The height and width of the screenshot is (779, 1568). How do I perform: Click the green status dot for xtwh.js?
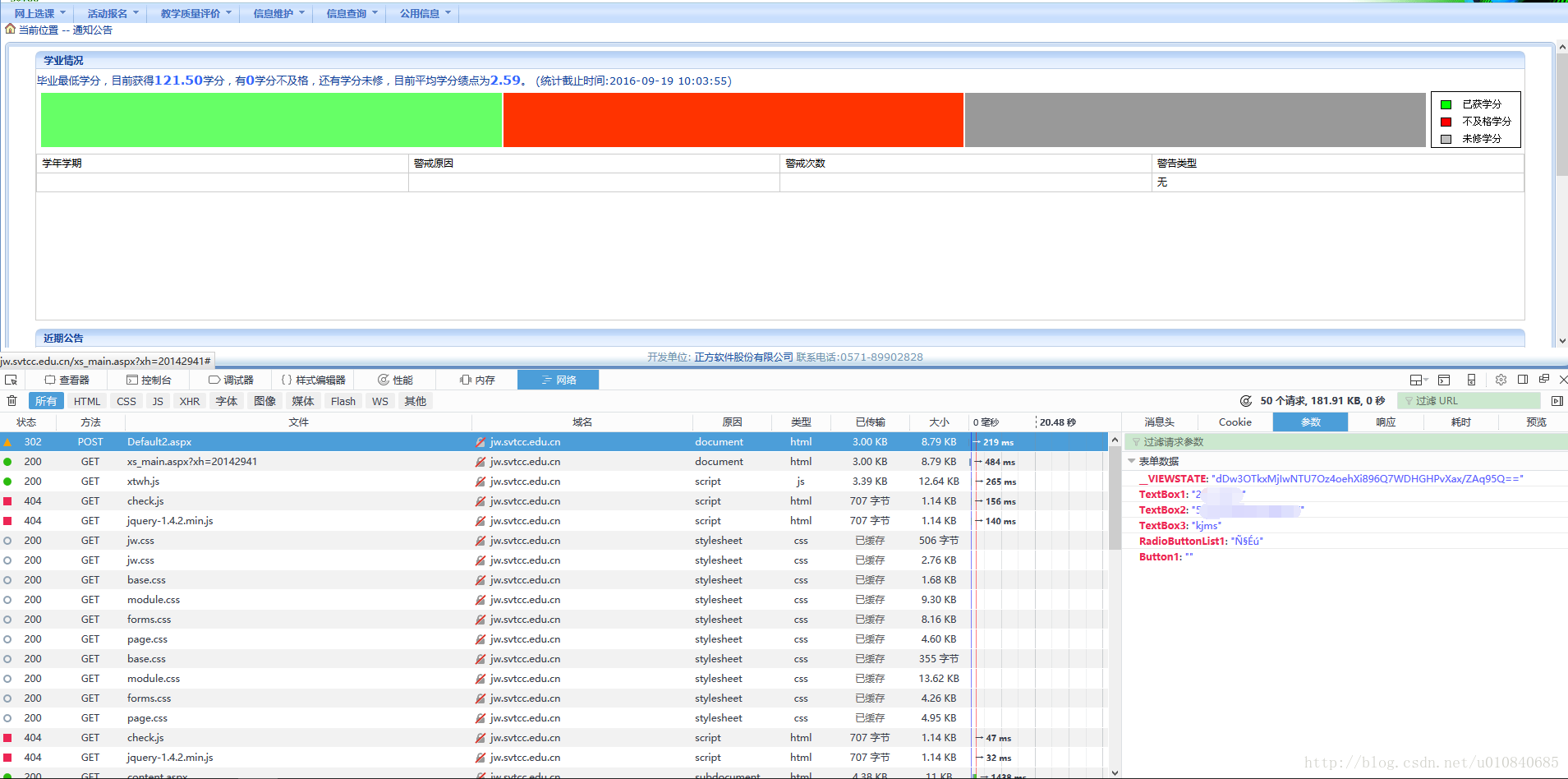pos(7,482)
